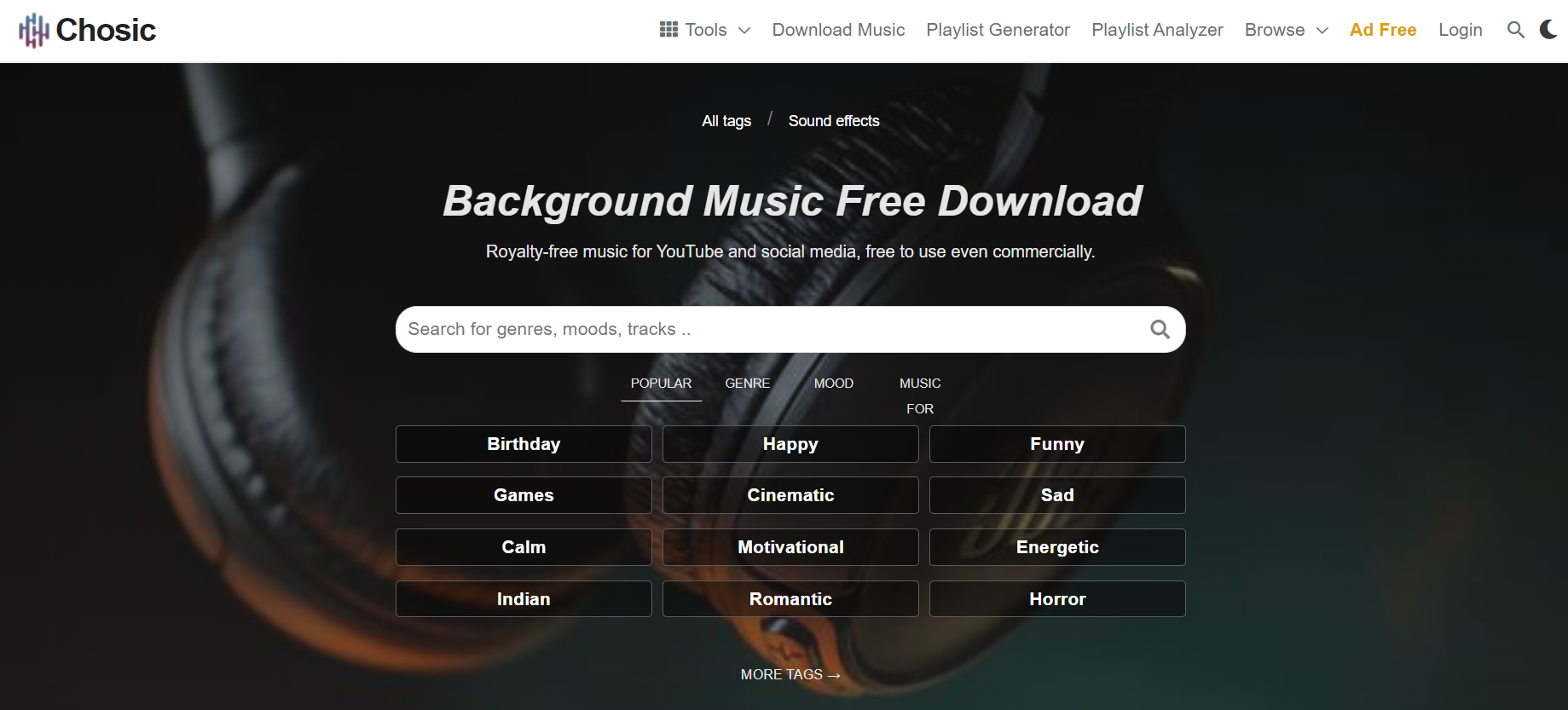1568x710 pixels.
Task: Switch to the GENRE tab
Action: pos(747,384)
